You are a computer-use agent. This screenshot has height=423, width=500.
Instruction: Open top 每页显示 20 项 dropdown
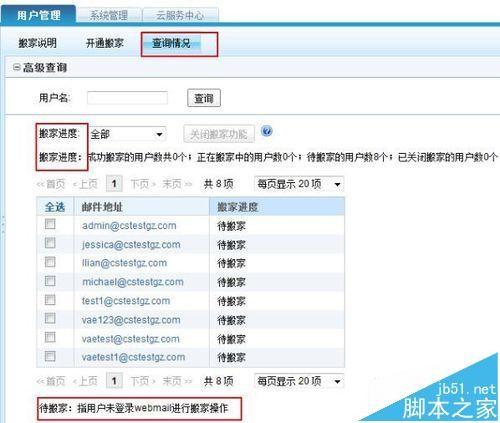click(299, 184)
